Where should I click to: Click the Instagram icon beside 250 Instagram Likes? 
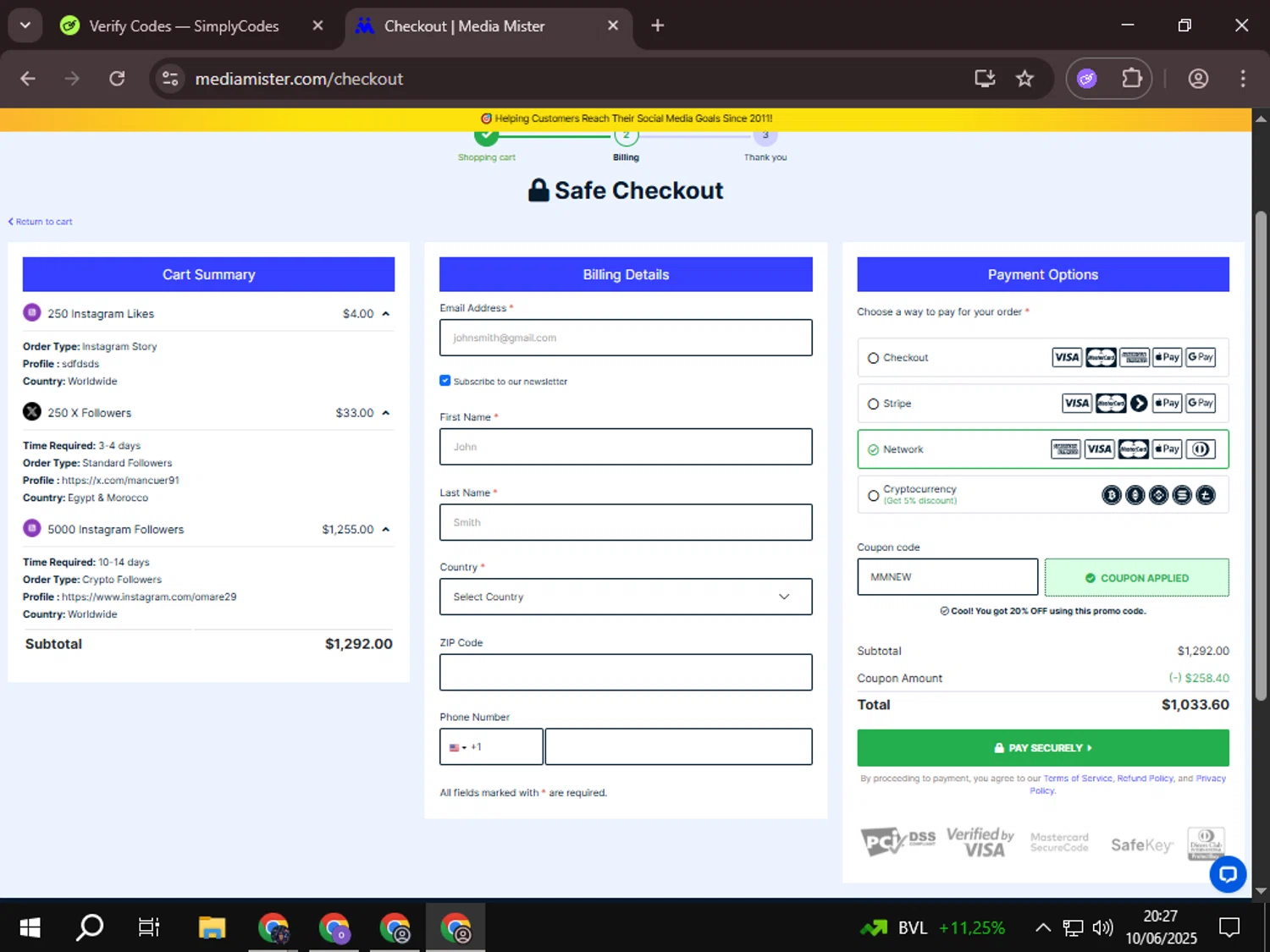(x=32, y=312)
